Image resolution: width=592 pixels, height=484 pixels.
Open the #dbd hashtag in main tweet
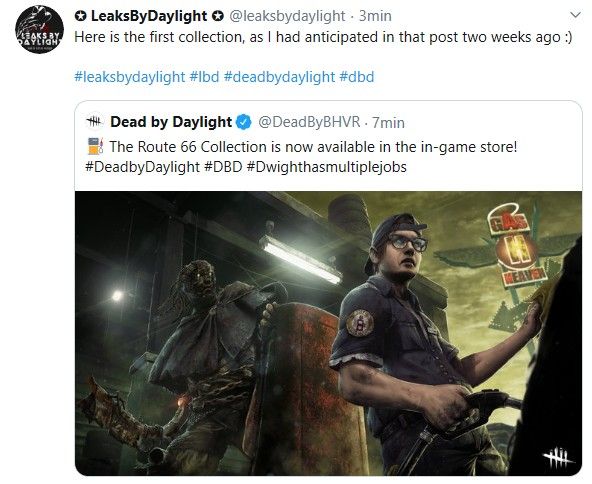[x=356, y=77]
